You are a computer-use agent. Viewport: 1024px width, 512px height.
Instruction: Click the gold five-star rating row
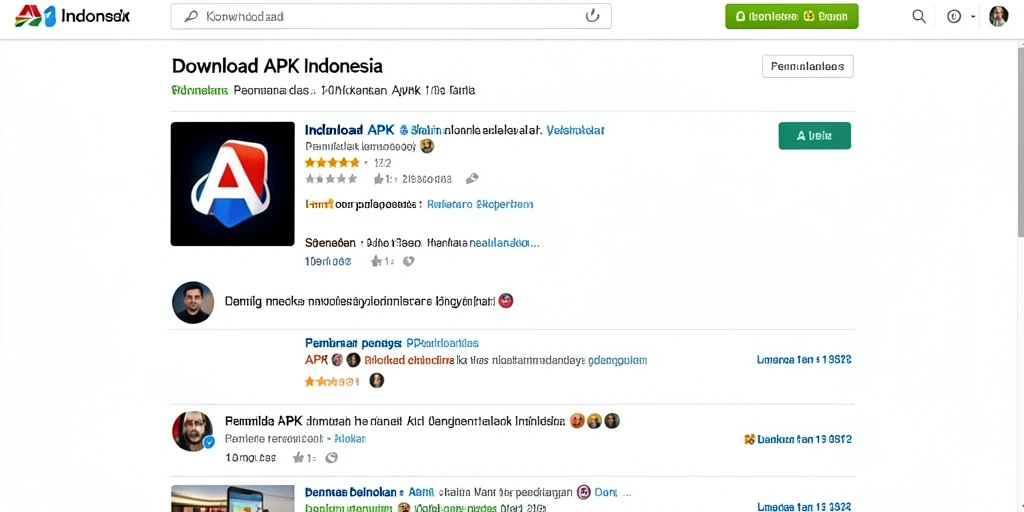coord(332,163)
